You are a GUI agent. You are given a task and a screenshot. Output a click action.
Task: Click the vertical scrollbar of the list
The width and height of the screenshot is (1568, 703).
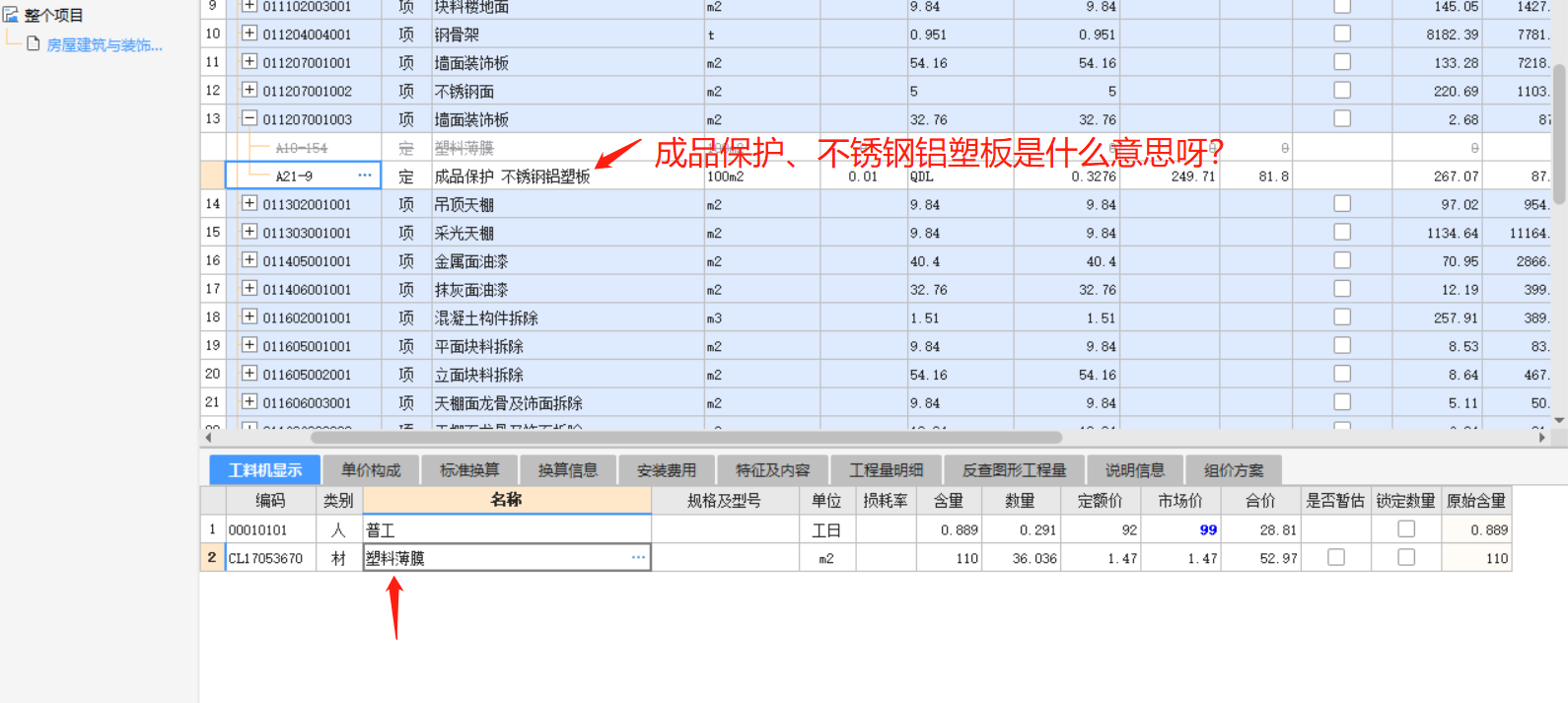click(x=1560, y=133)
